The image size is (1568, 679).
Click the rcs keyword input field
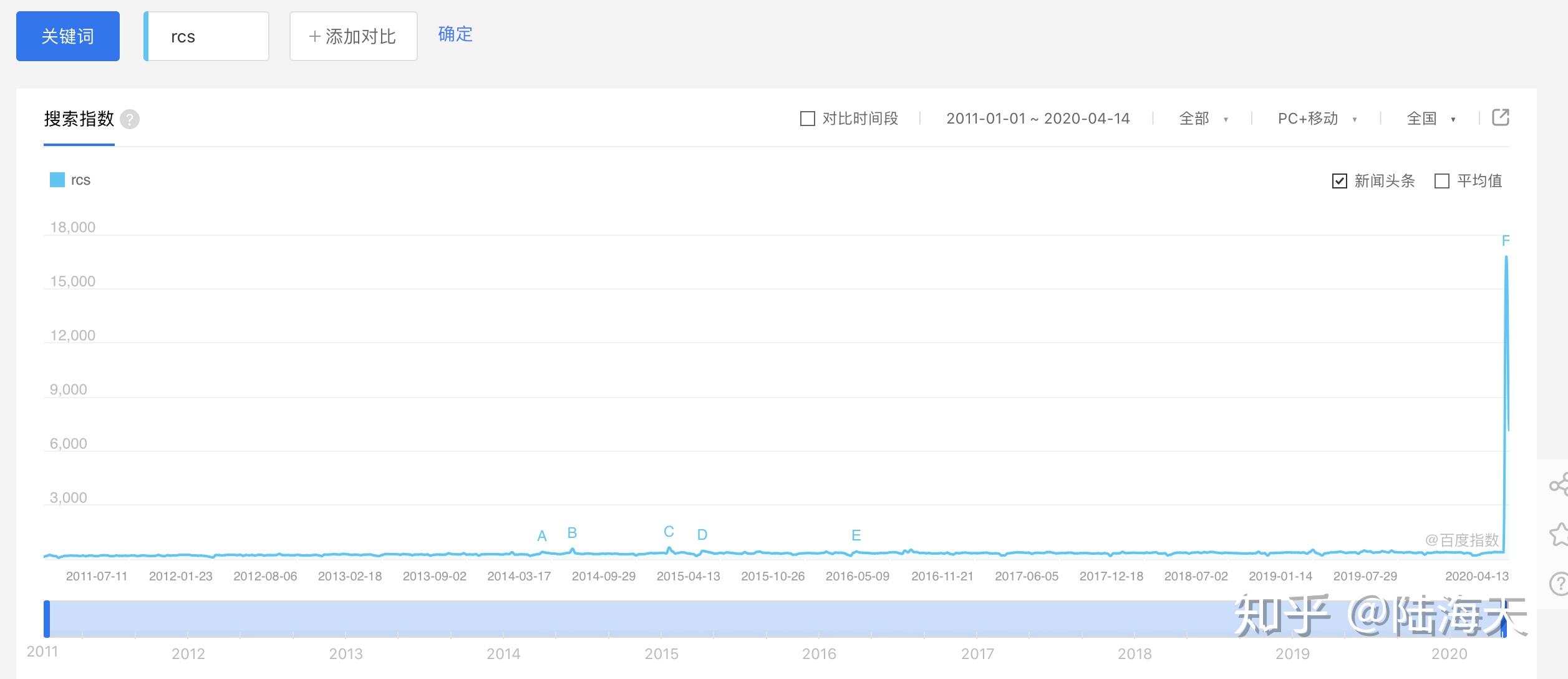pyautogui.click(x=206, y=36)
